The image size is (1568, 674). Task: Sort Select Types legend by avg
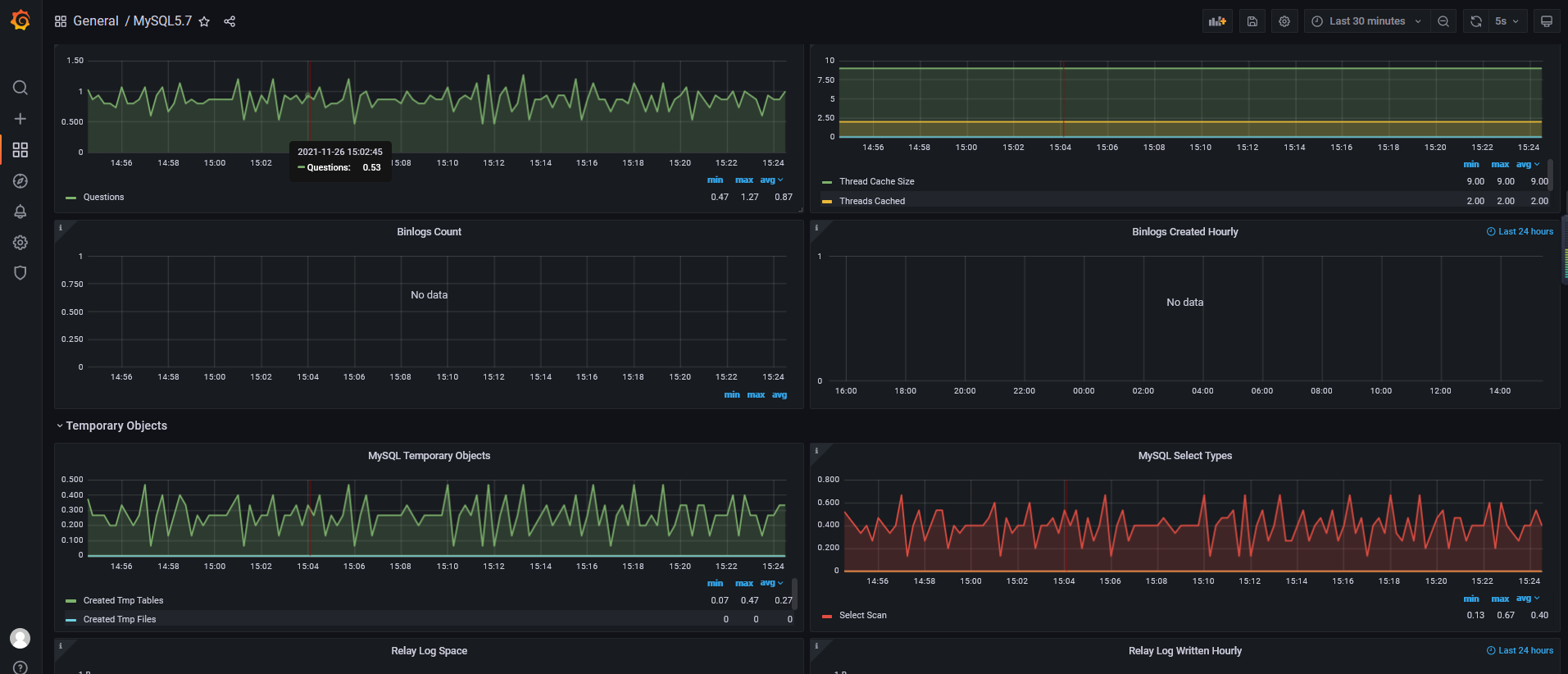[1528, 599]
